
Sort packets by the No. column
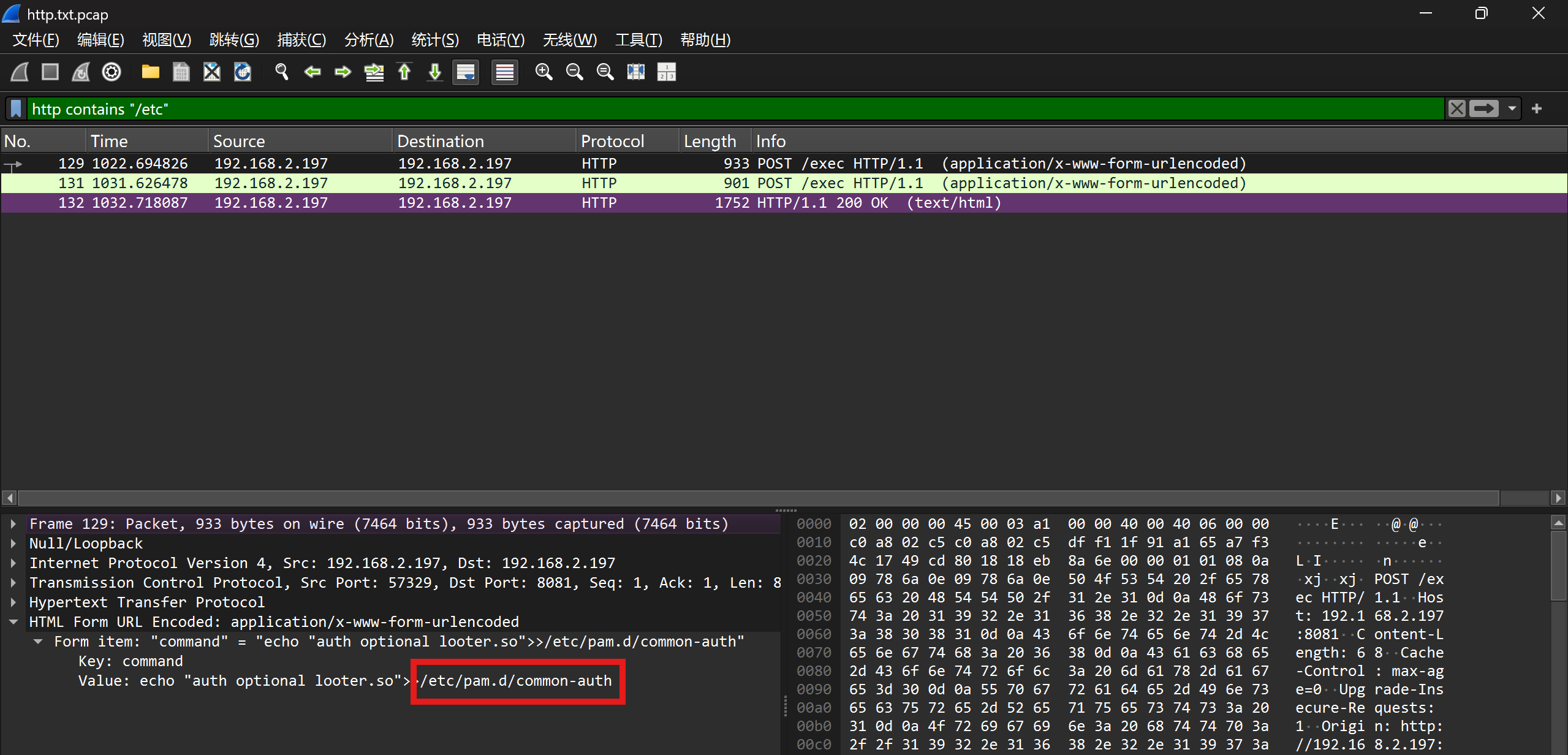tap(43, 142)
